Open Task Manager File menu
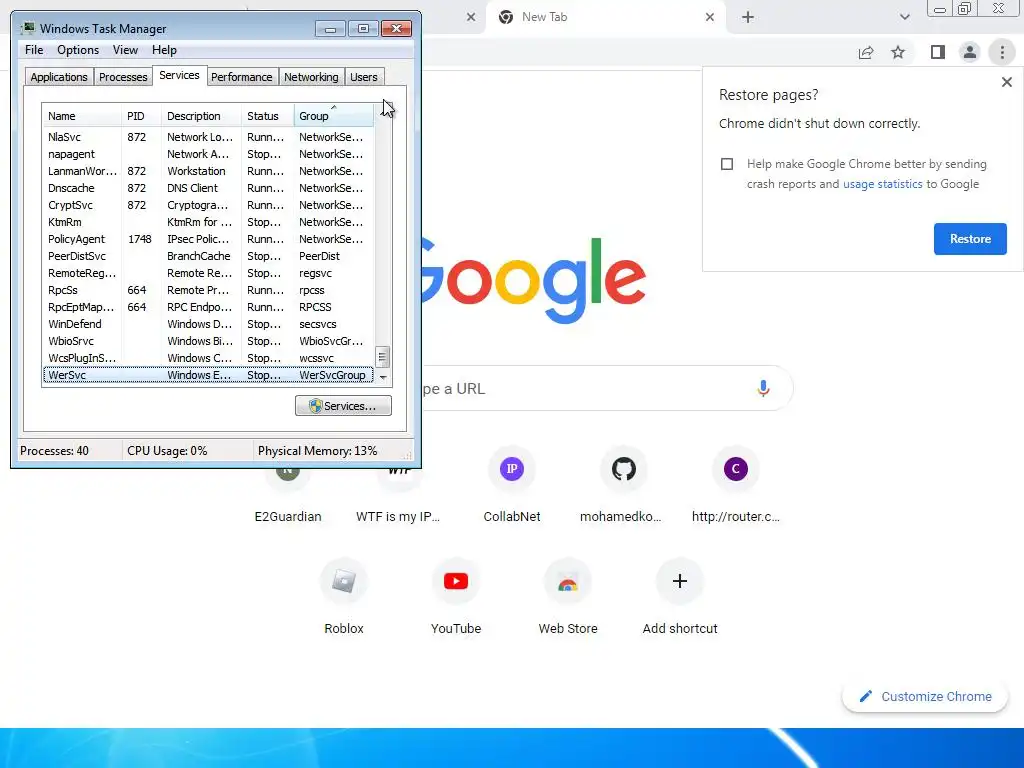Image resolution: width=1024 pixels, height=768 pixels. (x=34, y=50)
